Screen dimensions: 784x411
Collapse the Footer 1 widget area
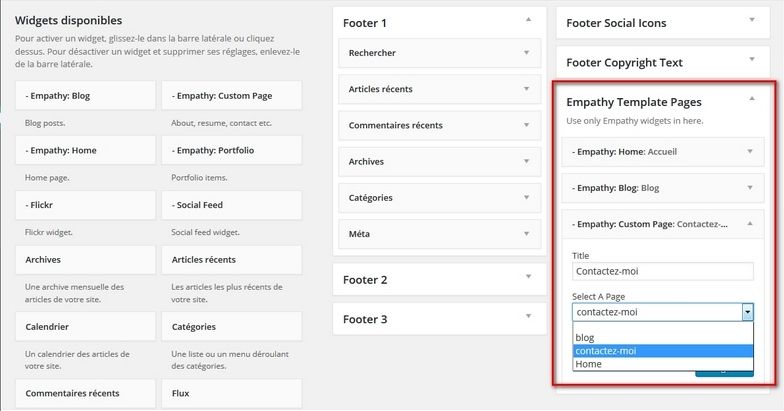pos(527,21)
